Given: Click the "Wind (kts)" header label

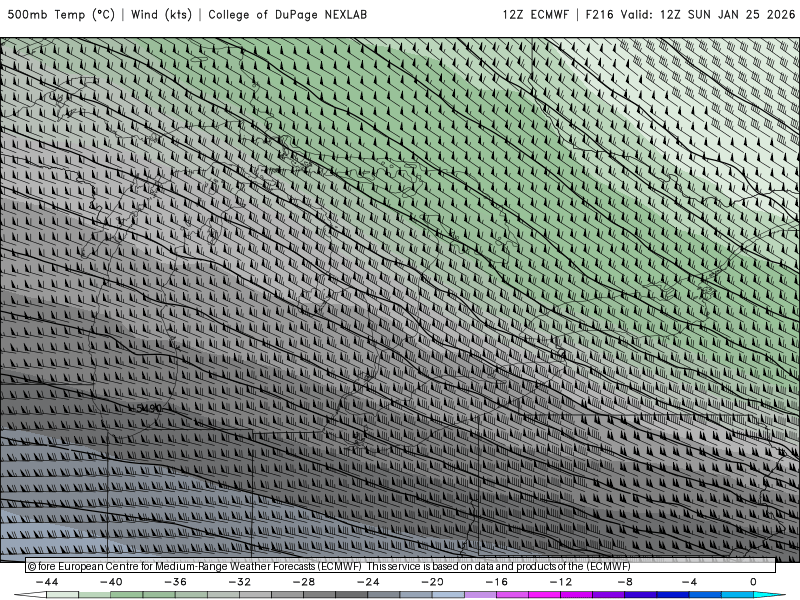Looking at the screenshot, I should click(x=161, y=15).
